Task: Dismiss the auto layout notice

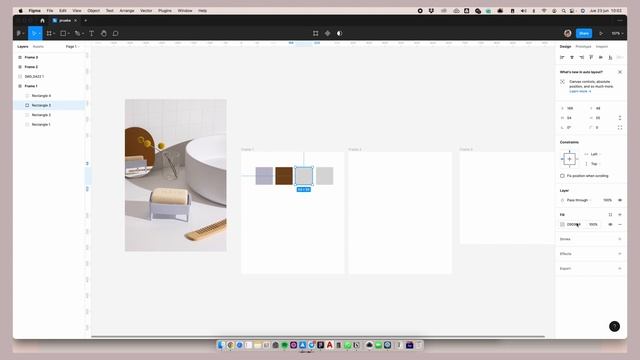Action: [620, 72]
